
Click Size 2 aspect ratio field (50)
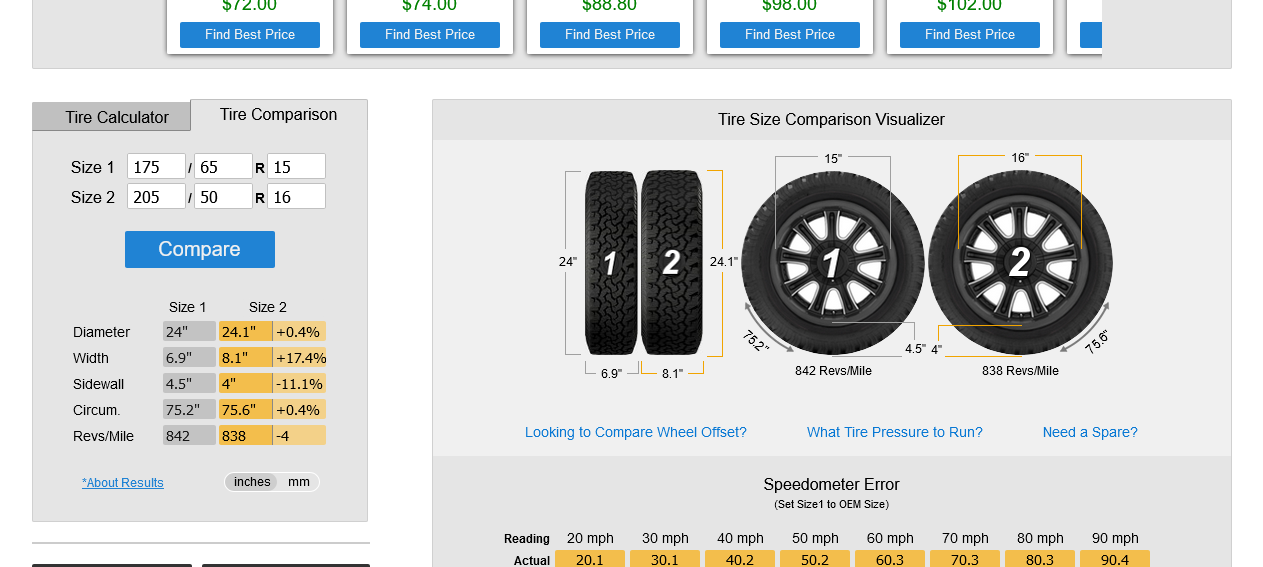[x=223, y=197]
